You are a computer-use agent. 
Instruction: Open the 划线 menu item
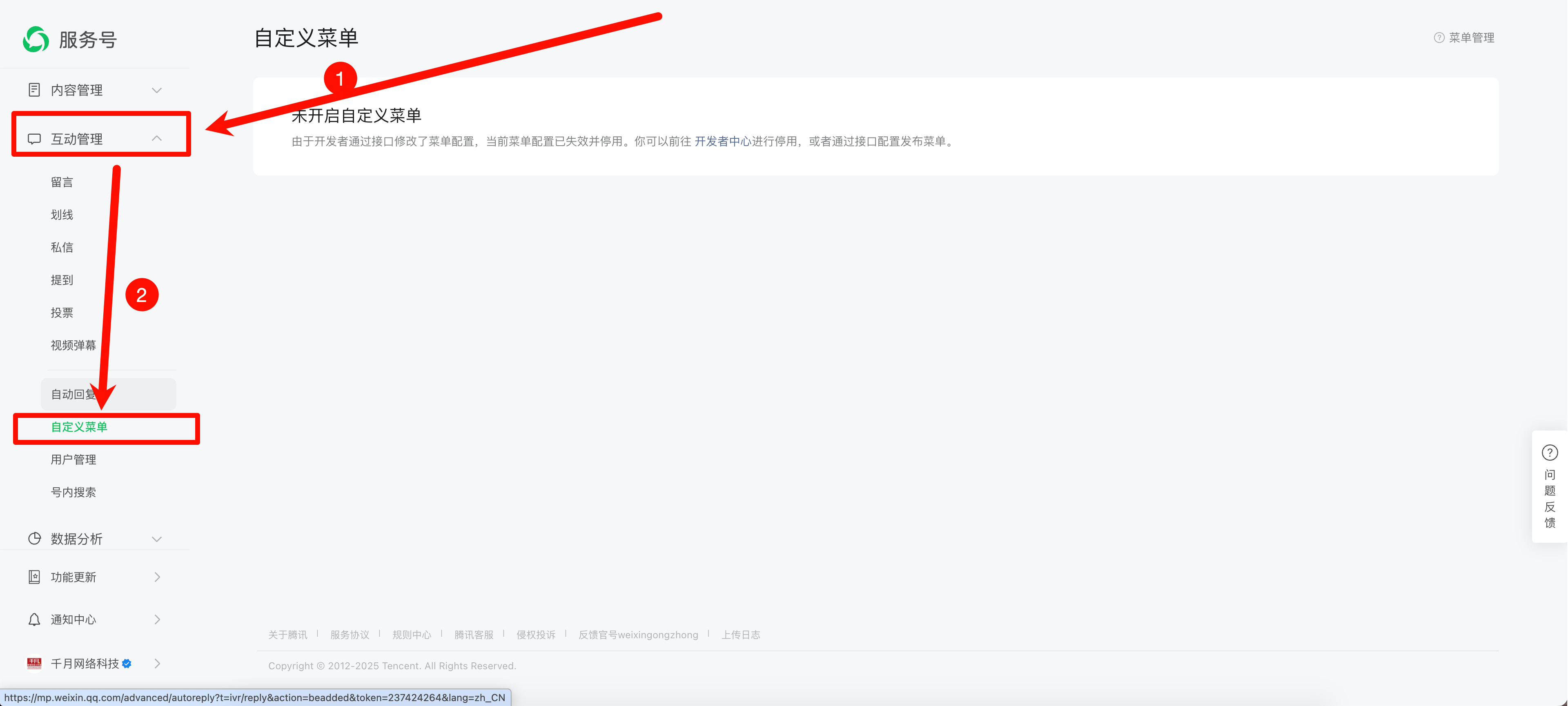[x=62, y=215]
